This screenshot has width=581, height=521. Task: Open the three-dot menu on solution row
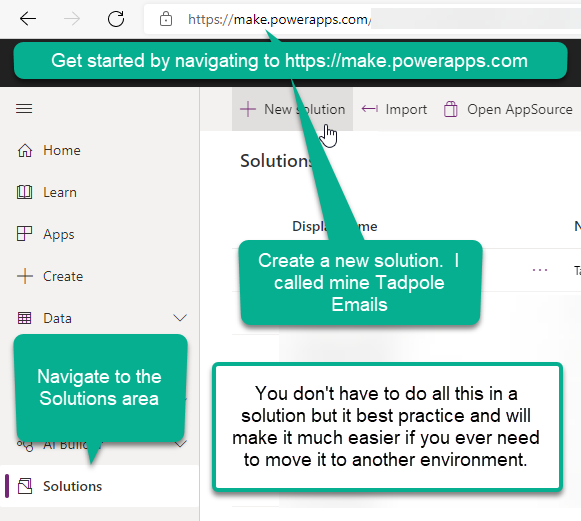point(540,270)
